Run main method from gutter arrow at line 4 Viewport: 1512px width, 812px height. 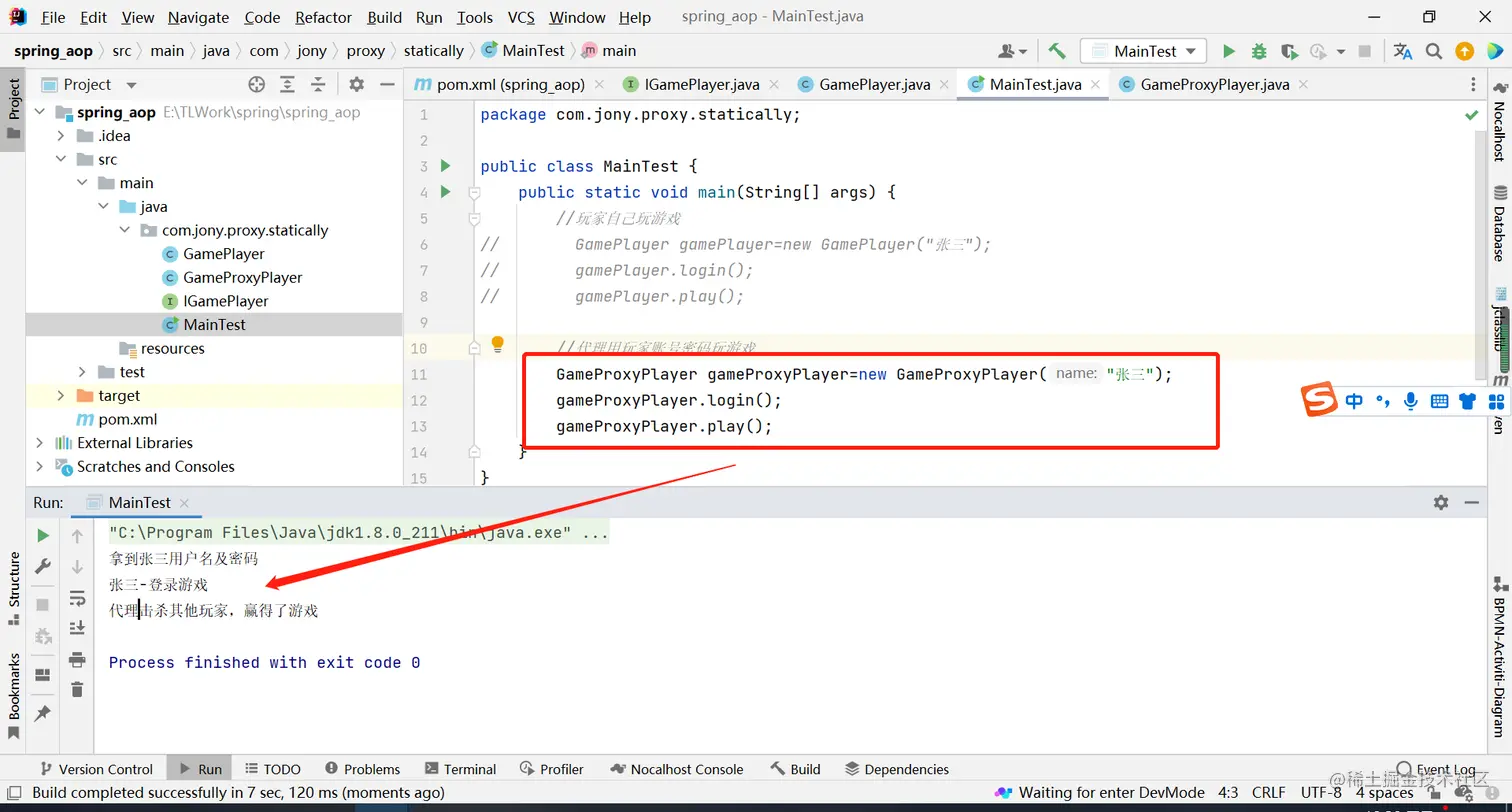coord(446,192)
